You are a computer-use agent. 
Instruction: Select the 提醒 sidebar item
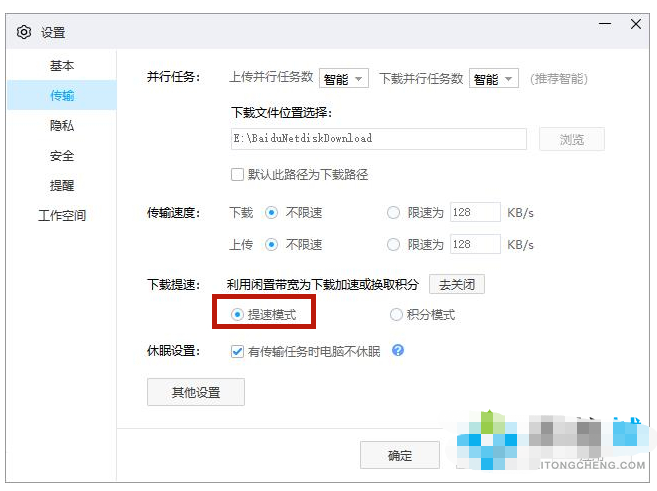62,186
